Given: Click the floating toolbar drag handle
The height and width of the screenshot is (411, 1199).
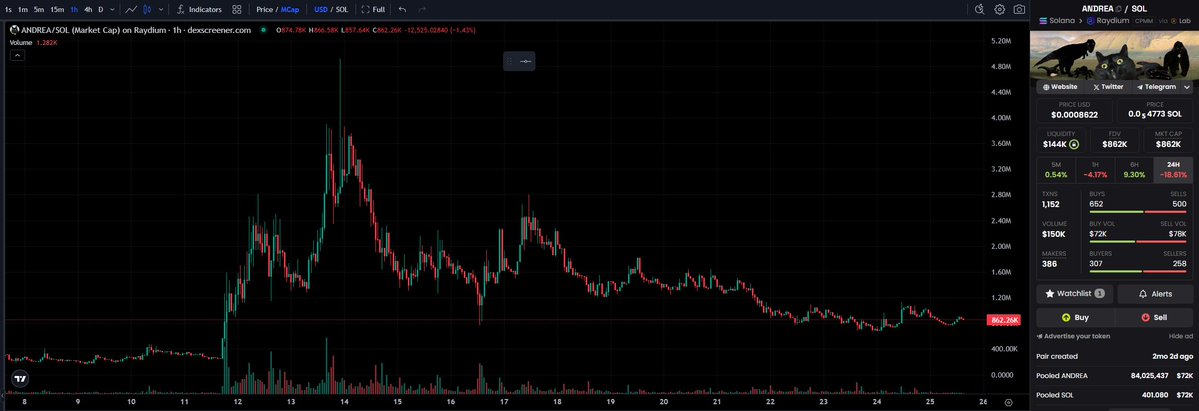Looking at the screenshot, I should point(510,61).
